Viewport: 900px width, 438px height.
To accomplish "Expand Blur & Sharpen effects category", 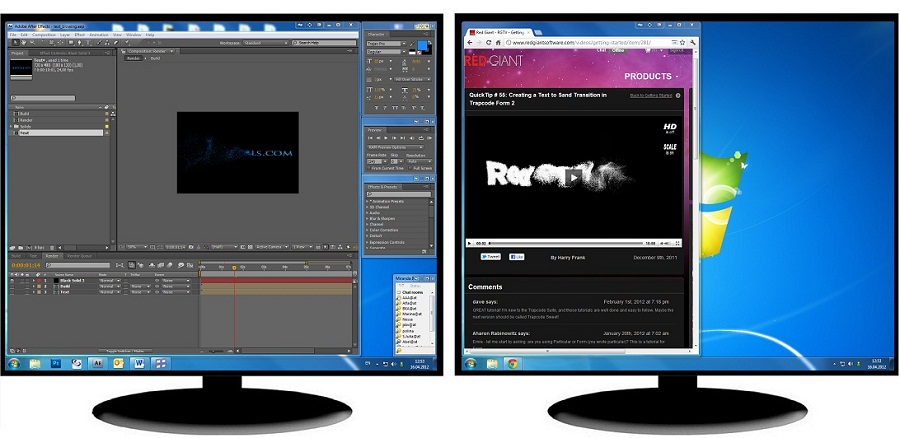I will pos(367,218).
